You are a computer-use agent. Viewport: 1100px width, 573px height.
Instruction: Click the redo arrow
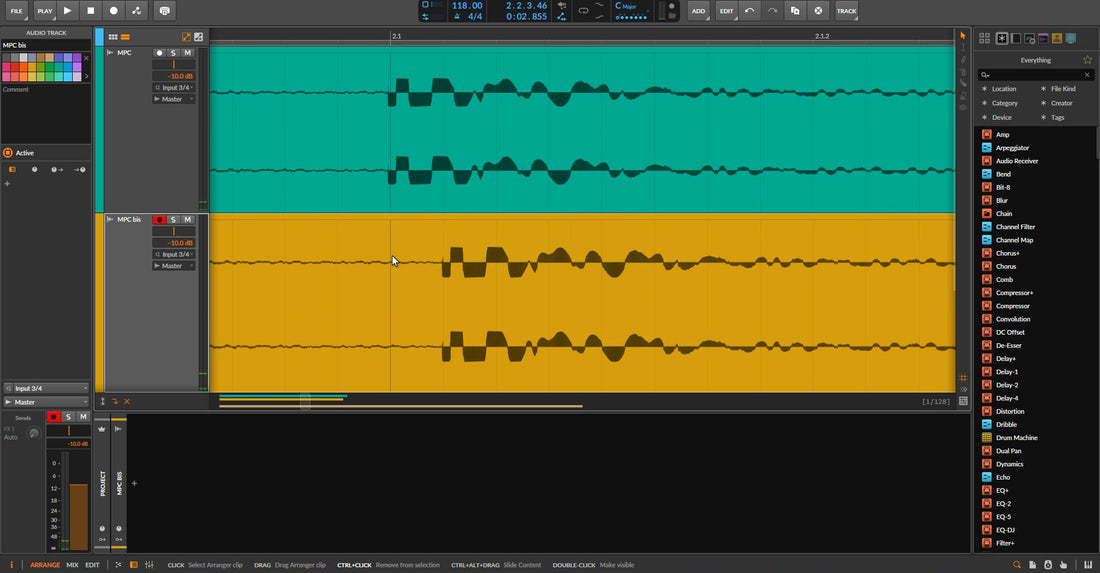(x=772, y=11)
